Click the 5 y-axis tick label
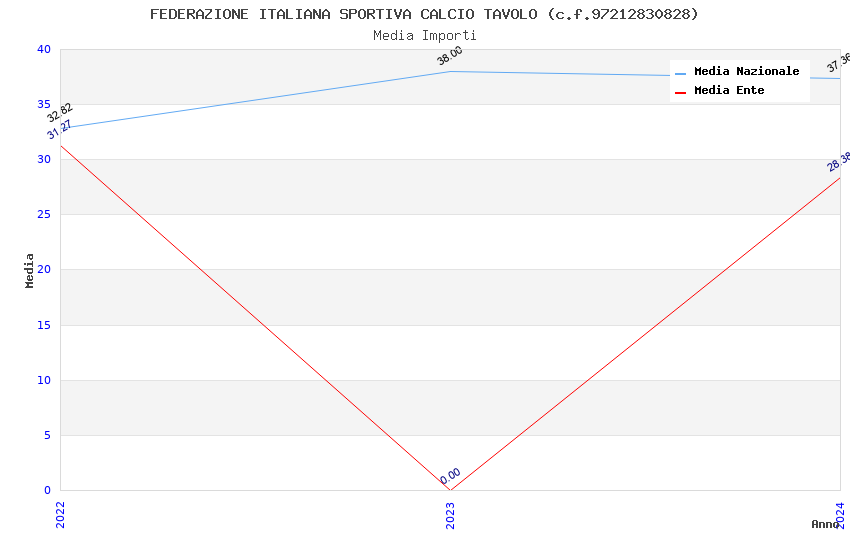This screenshot has height=550, width=850. pos(47,435)
